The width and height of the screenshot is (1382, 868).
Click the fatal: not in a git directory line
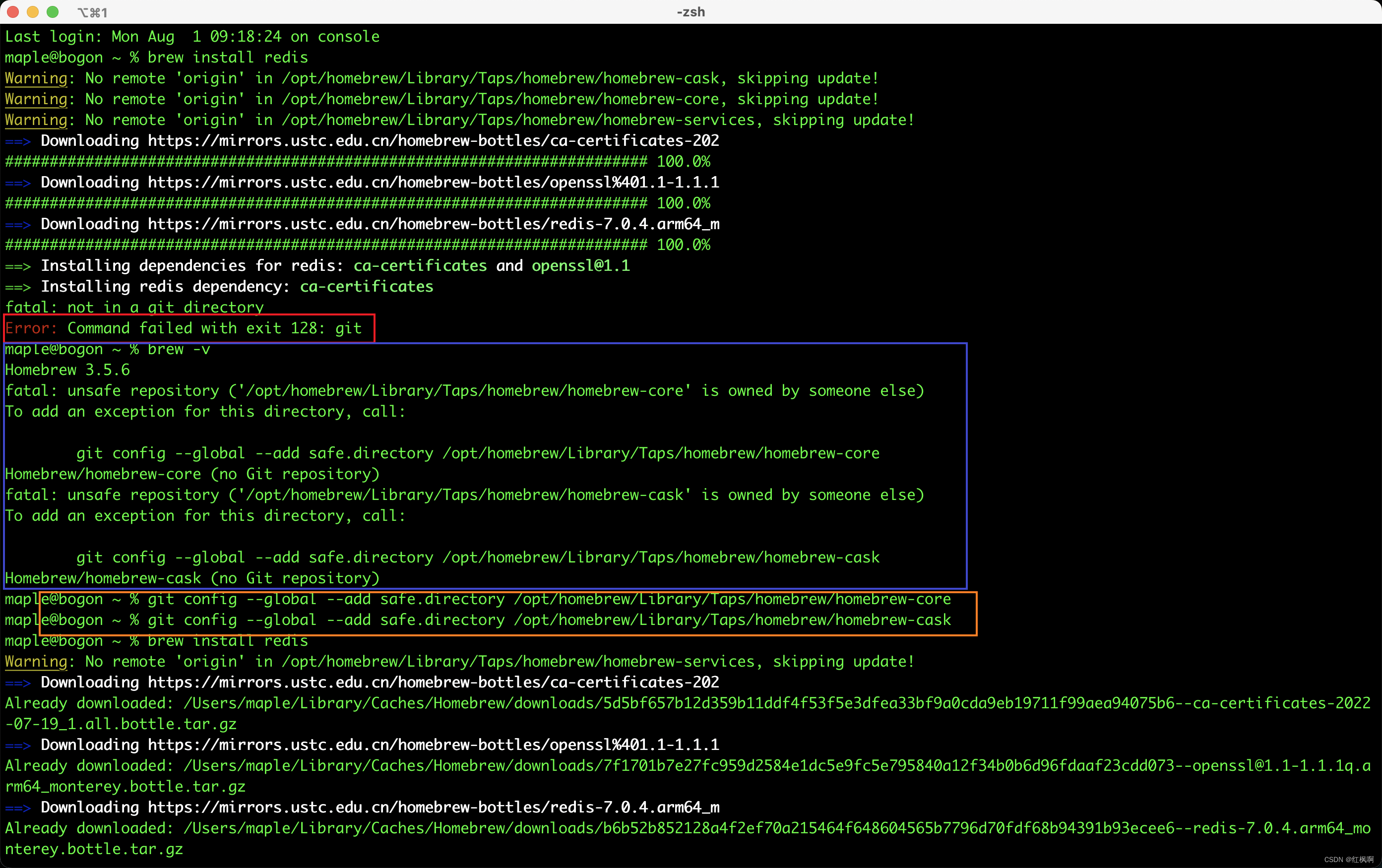pos(134,308)
